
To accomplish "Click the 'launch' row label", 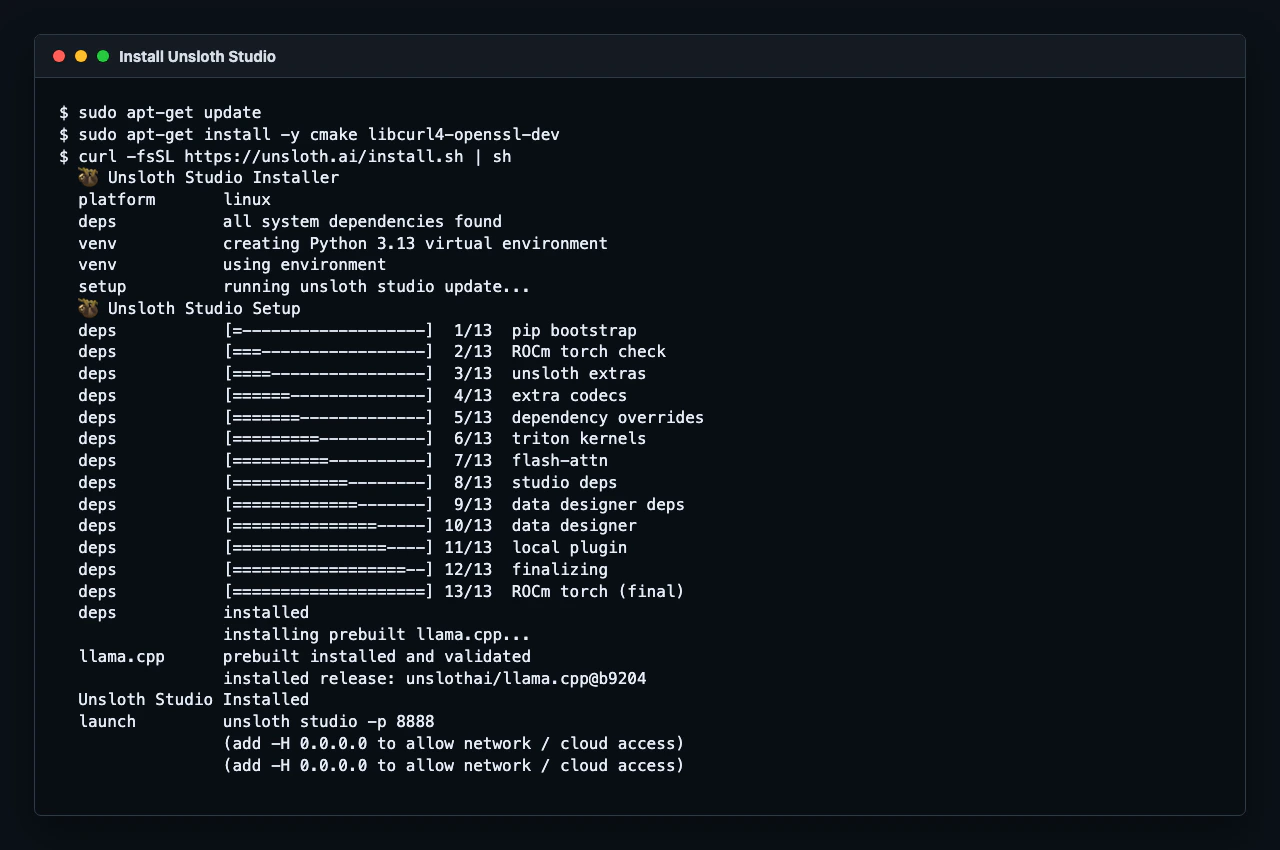I will pyautogui.click(x=107, y=722).
